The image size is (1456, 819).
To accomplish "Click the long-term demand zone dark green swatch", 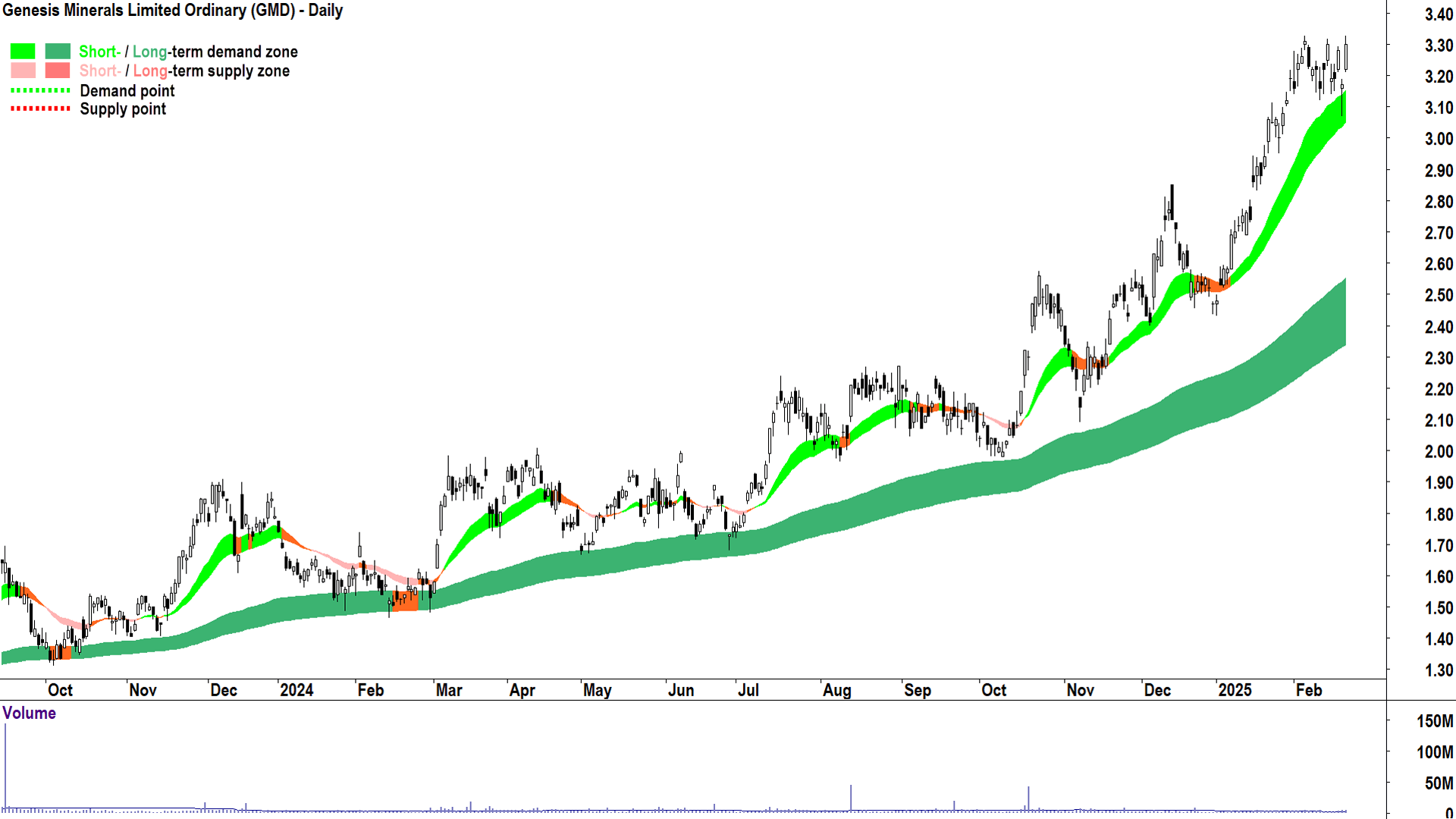I will coord(58,52).
